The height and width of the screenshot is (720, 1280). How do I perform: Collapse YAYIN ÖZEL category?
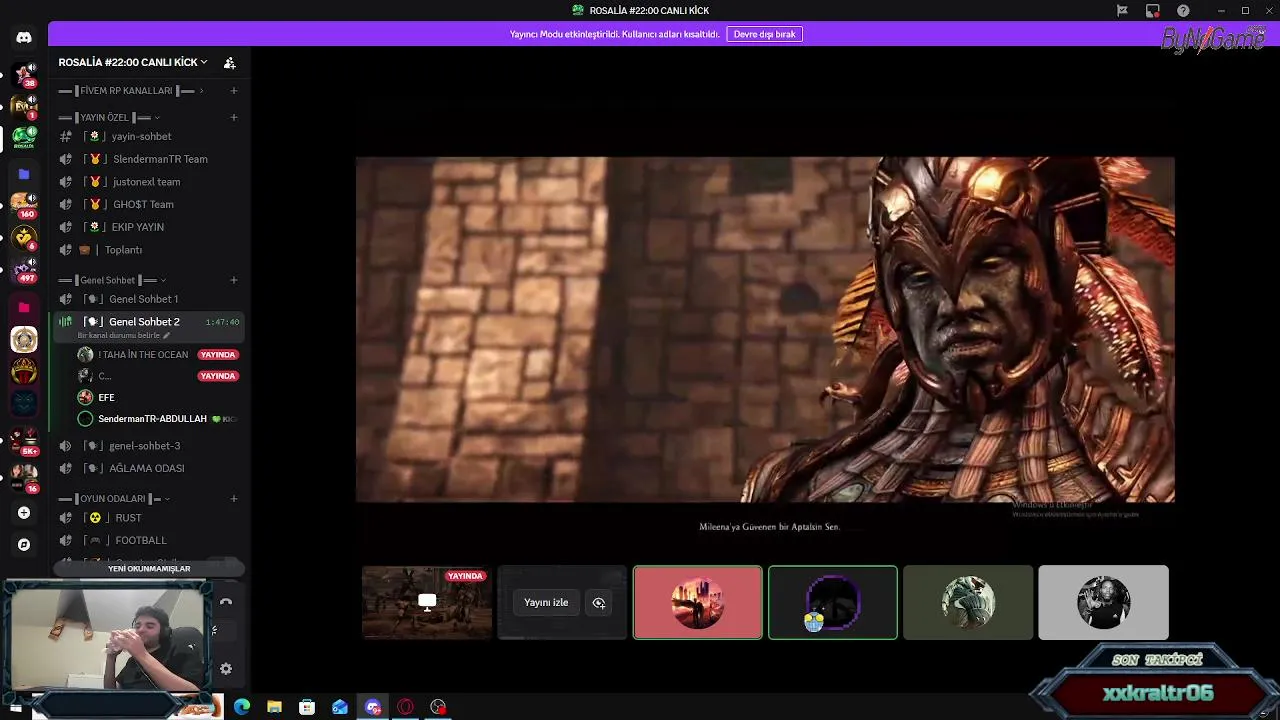tap(110, 117)
